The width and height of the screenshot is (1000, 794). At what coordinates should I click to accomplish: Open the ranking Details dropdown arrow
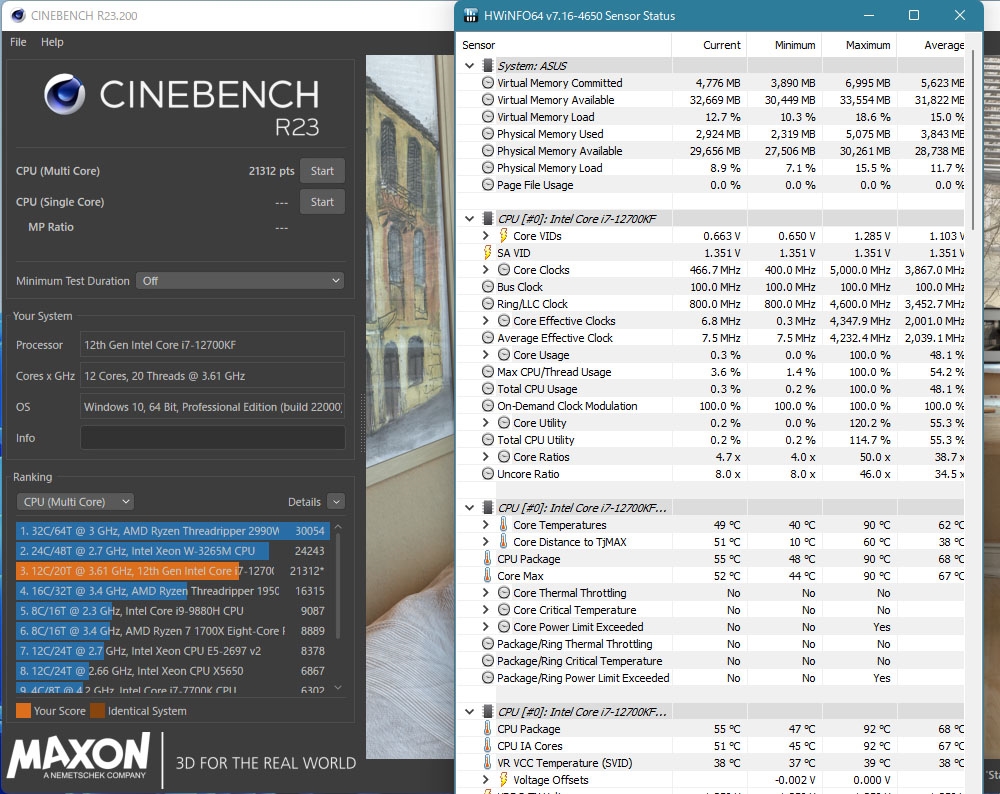point(336,502)
